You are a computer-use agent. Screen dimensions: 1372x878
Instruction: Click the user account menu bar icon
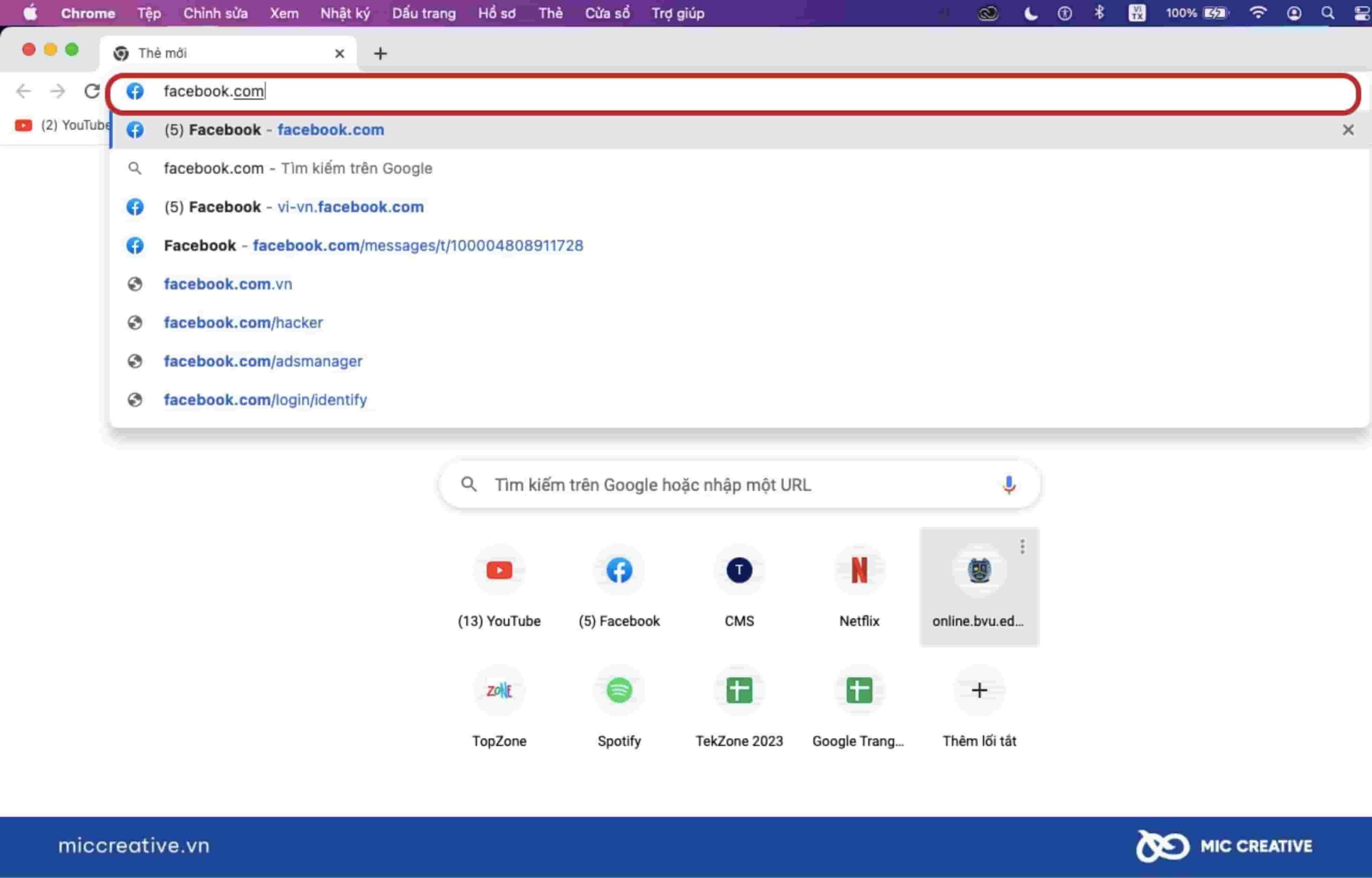(x=1294, y=13)
